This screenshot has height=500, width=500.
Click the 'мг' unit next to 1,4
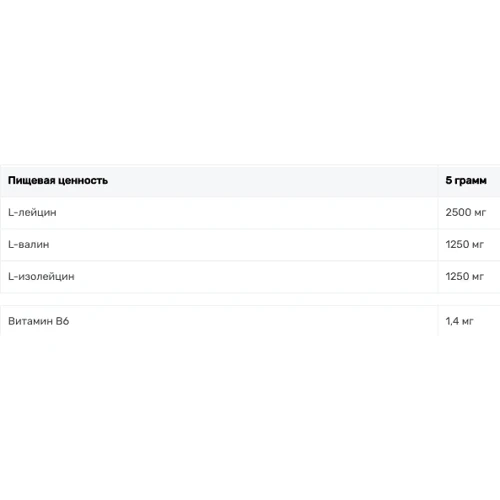467,322
